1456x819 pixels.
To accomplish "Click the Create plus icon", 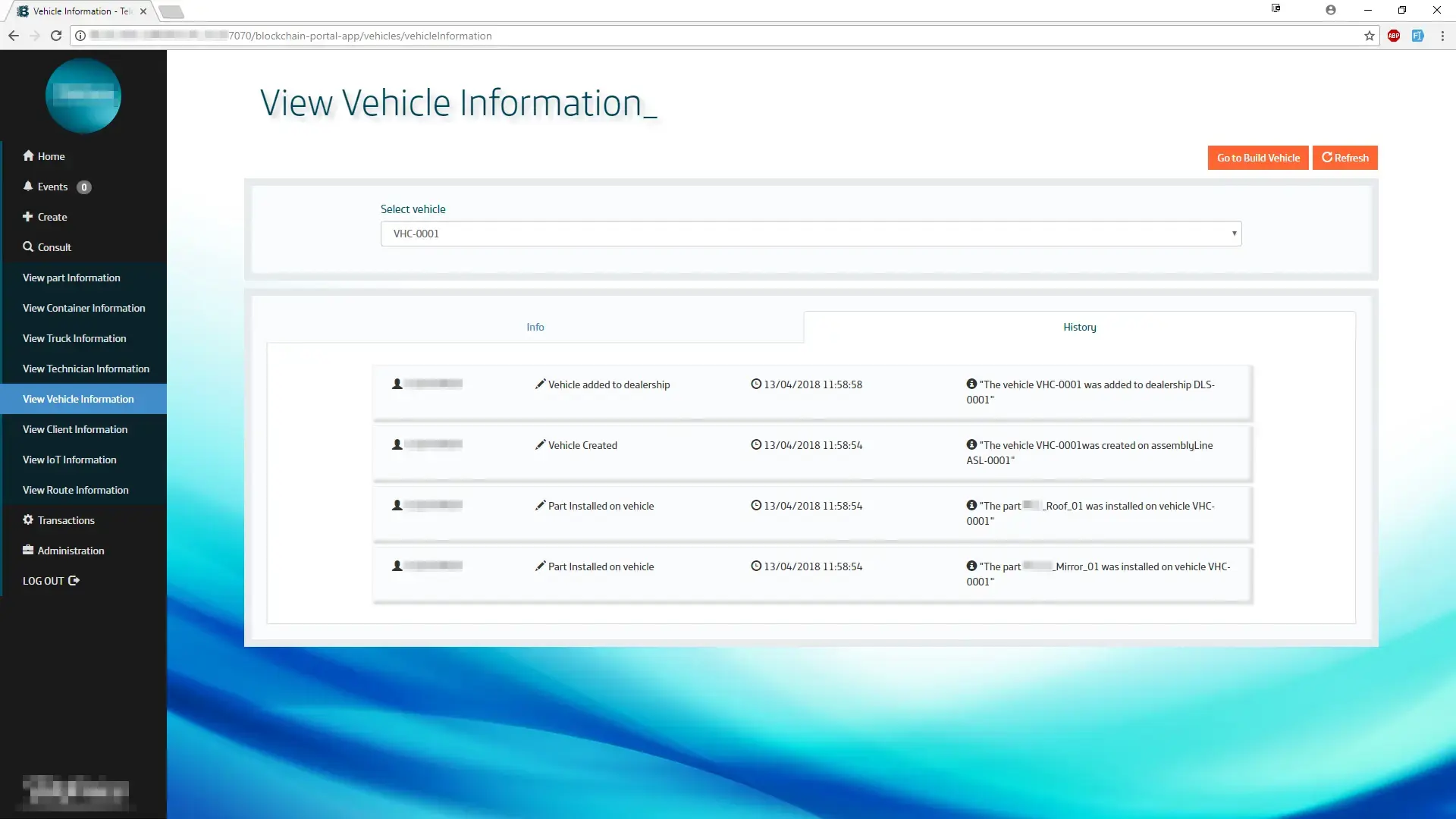I will pos(28,216).
